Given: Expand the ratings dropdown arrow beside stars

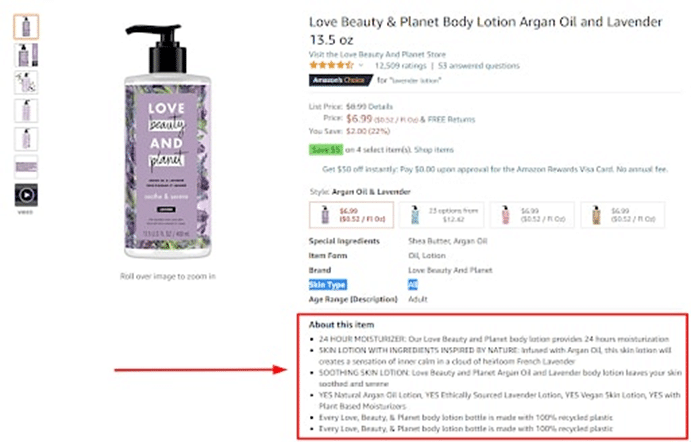Looking at the screenshot, I should pos(362,65).
